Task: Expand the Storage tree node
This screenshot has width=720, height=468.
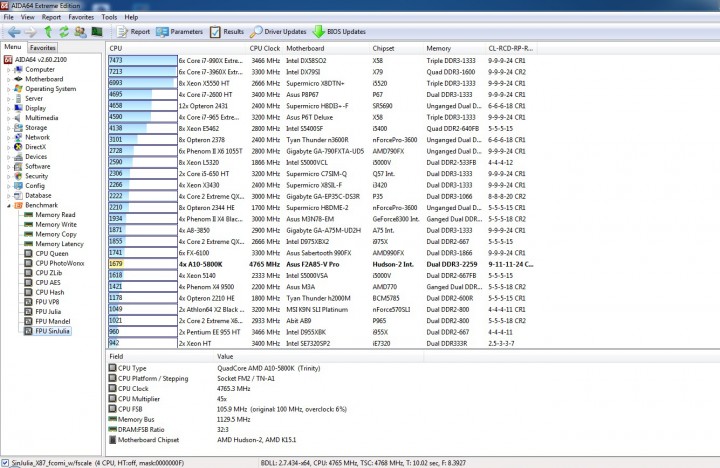Action: pyautogui.click(x=8, y=128)
